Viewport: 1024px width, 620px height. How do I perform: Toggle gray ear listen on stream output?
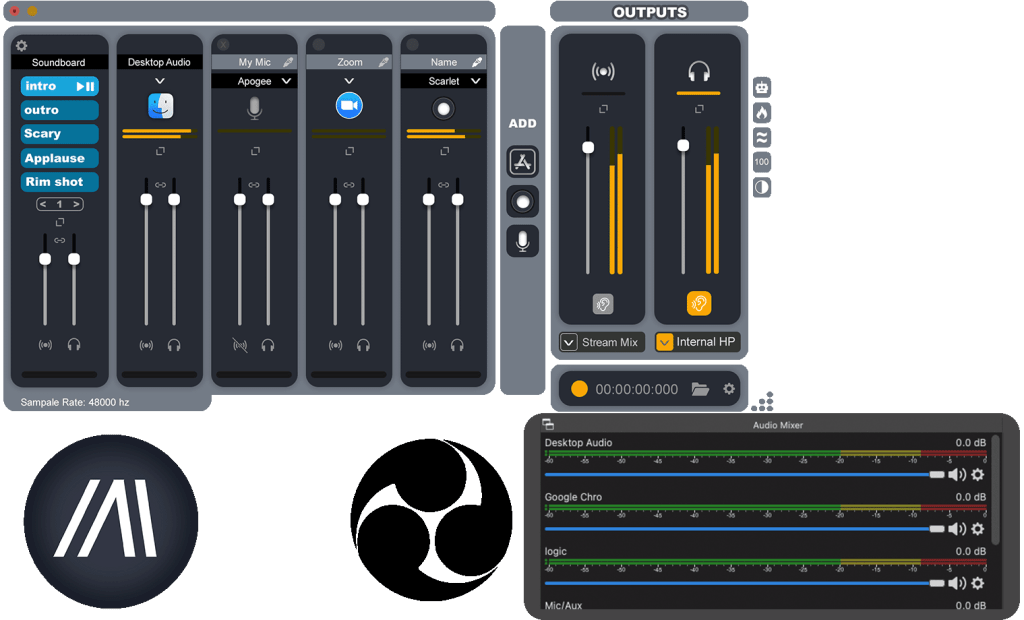(x=603, y=304)
